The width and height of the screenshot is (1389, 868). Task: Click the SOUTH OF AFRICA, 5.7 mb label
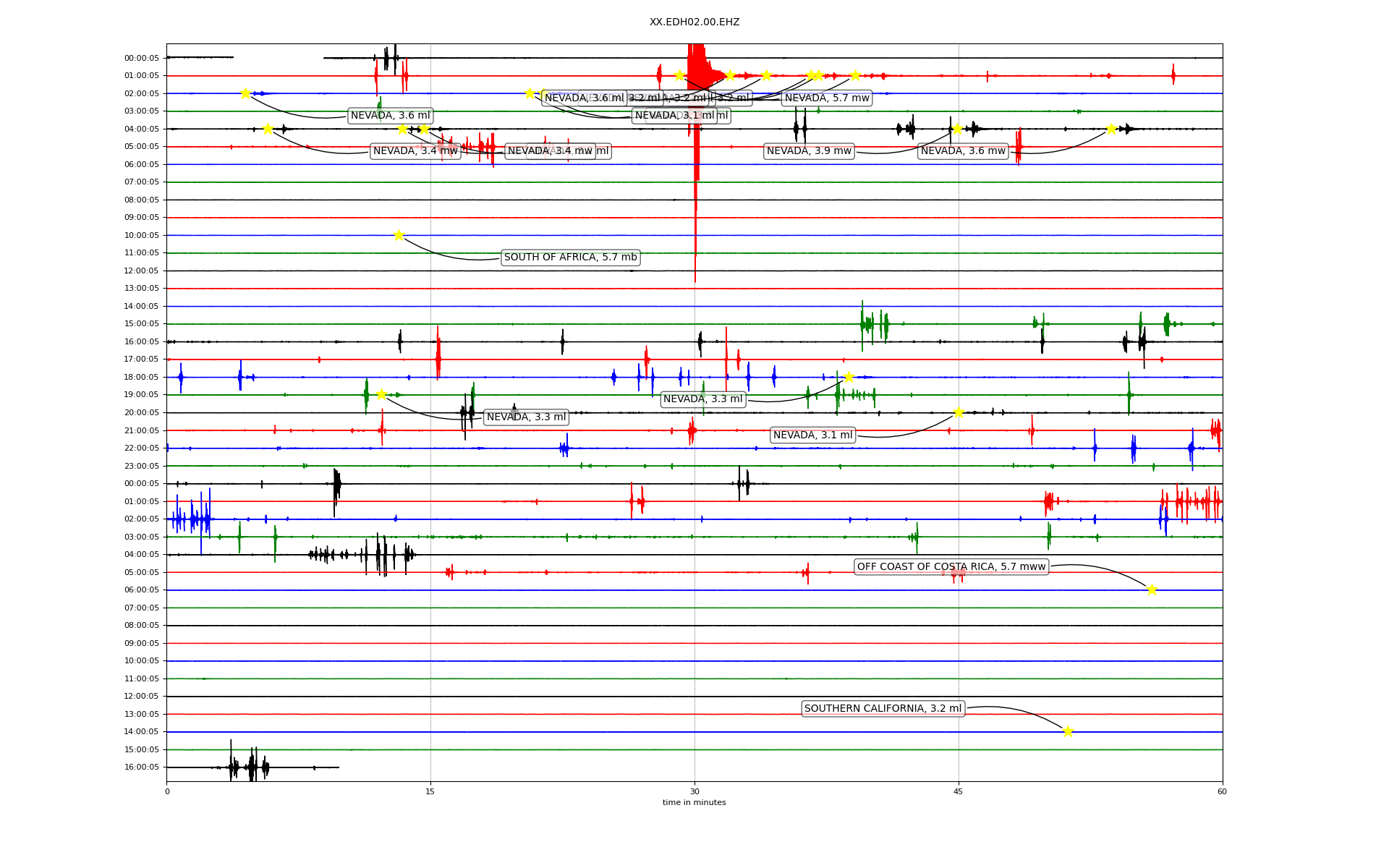(570, 258)
